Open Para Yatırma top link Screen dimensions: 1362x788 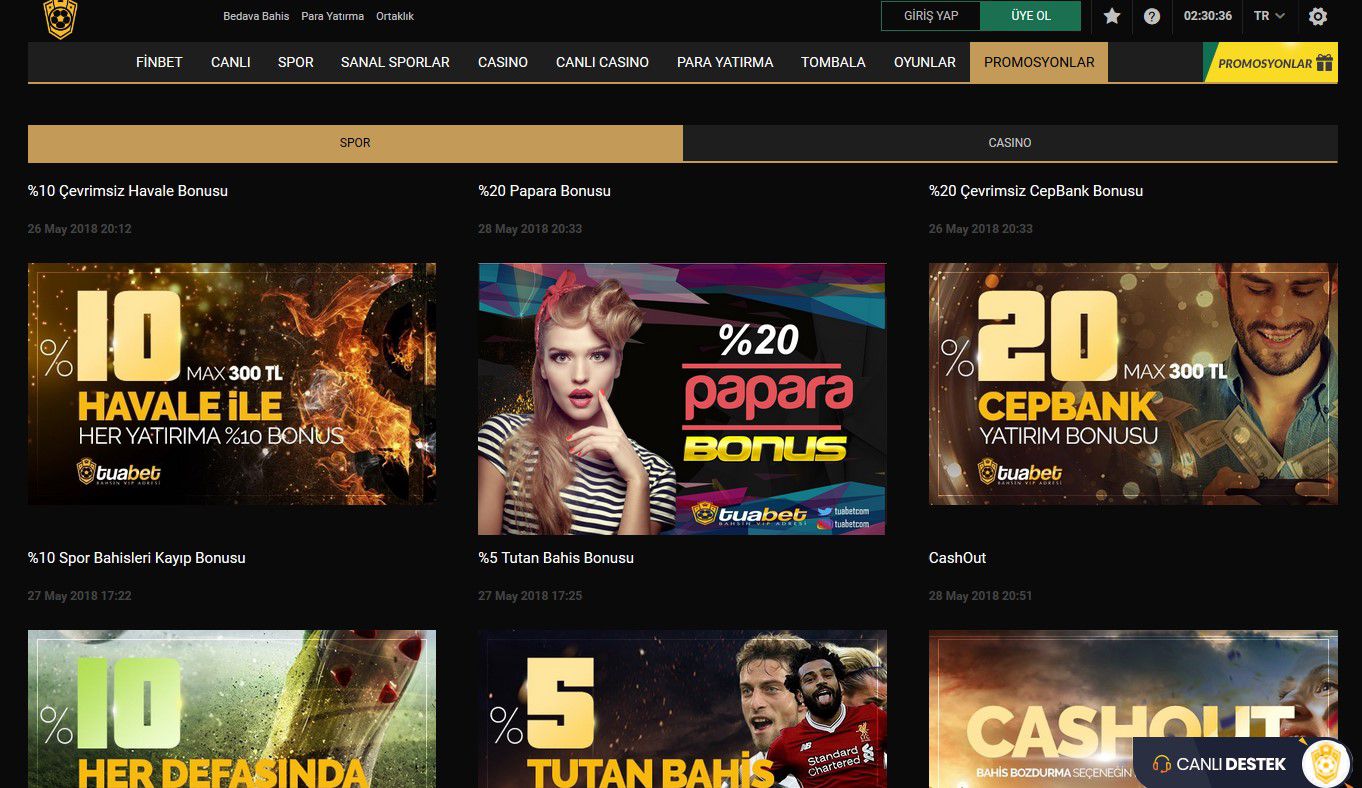click(333, 16)
